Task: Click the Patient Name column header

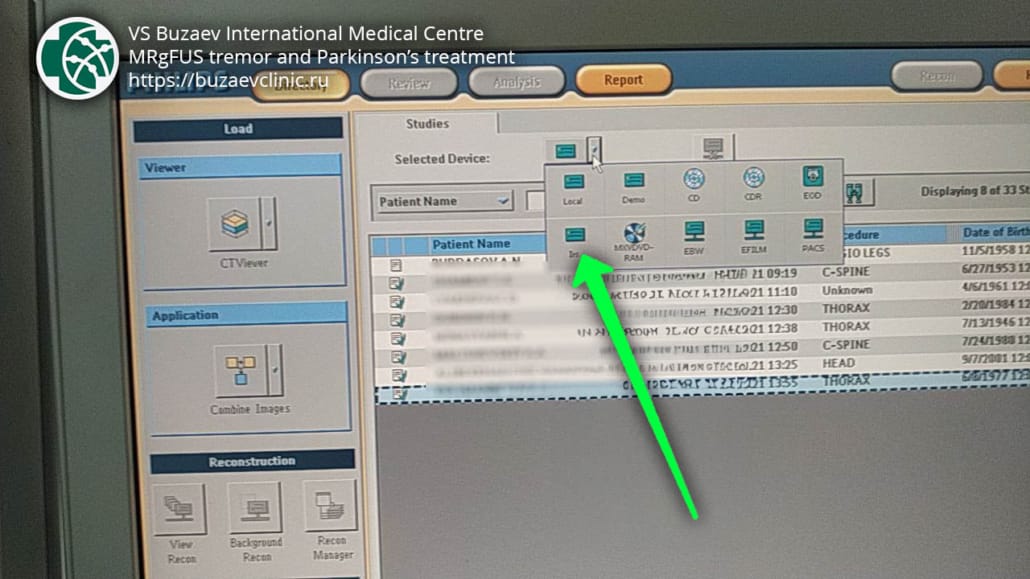Action: 470,244
